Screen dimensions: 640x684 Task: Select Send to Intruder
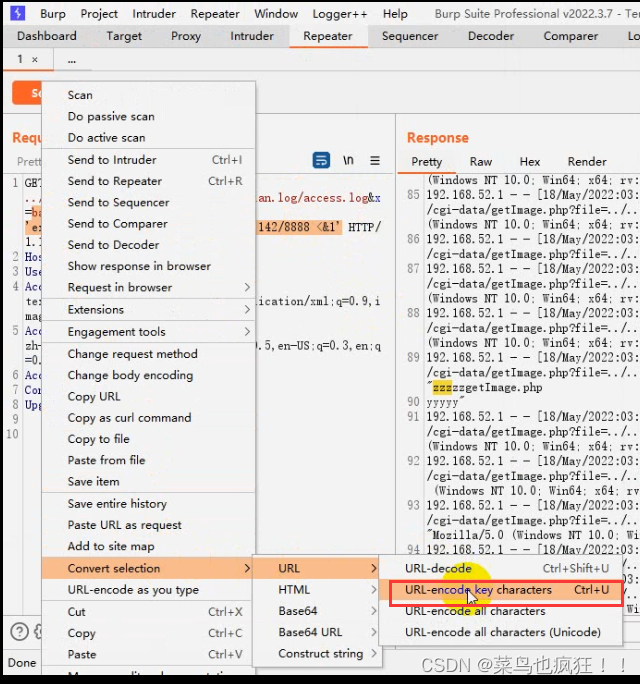pyautogui.click(x=148, y=160)
